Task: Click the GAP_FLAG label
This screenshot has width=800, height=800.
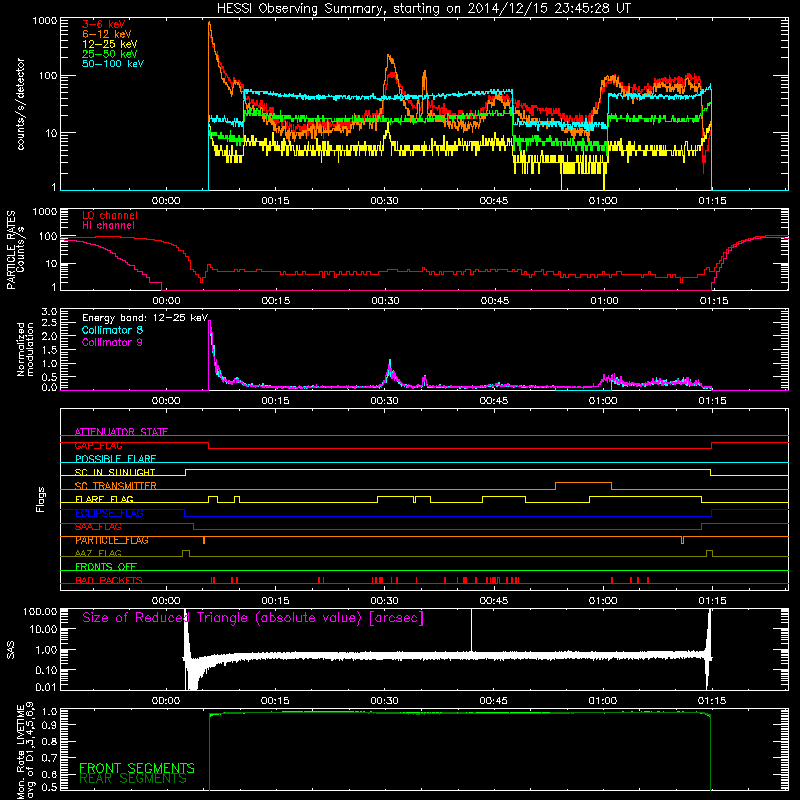Action: pos(98,445)
